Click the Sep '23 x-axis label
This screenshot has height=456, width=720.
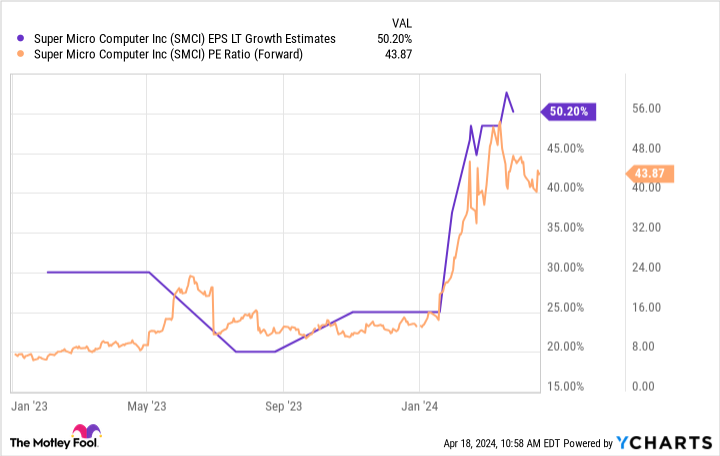click(x=283, y=406)
